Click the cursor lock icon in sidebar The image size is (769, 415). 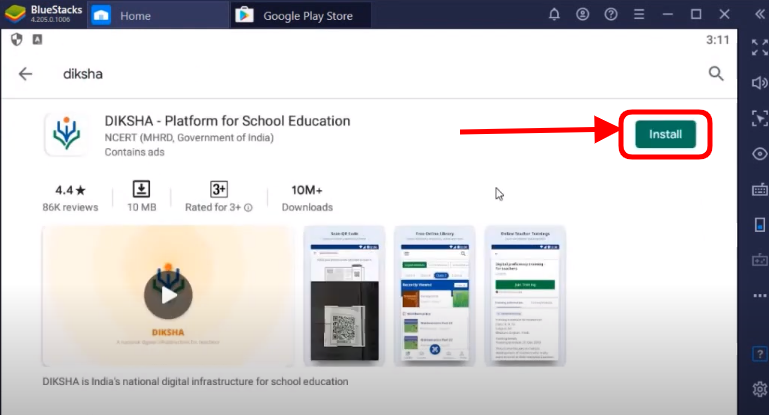click(760, 118)
